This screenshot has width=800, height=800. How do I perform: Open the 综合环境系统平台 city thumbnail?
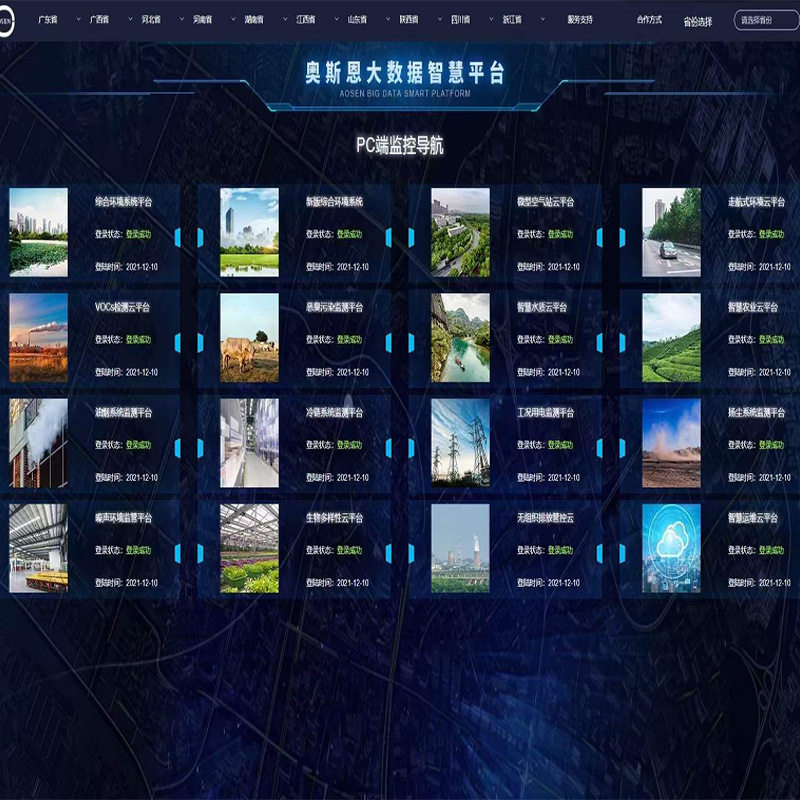click(x=38, y=232)
